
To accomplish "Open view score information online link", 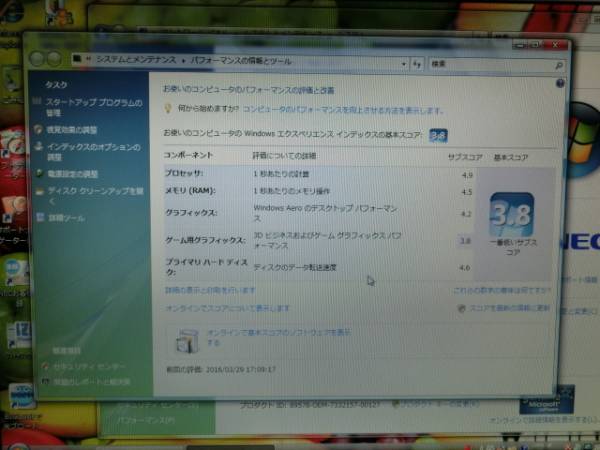I will (228, 308).
